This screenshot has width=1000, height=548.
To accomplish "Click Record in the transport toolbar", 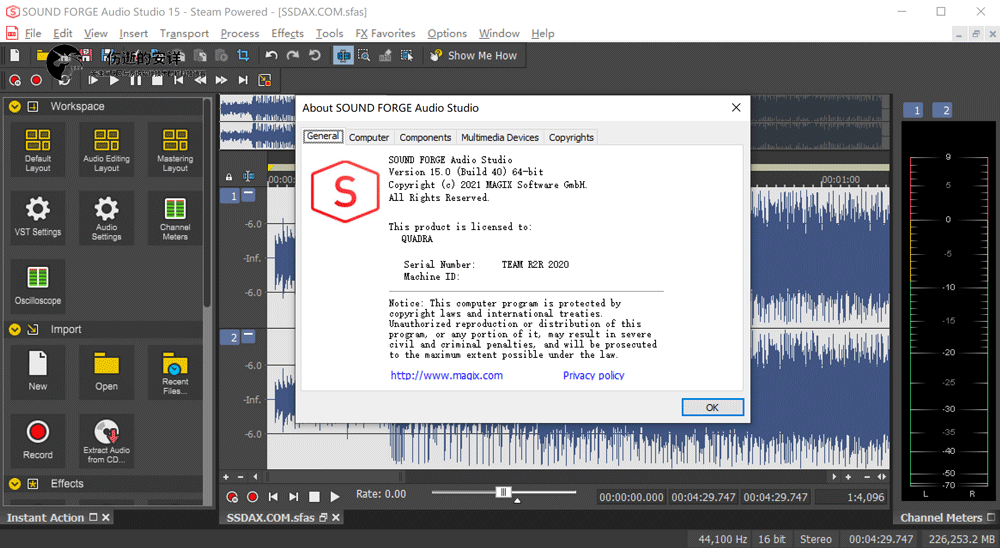I will (36, 80).
